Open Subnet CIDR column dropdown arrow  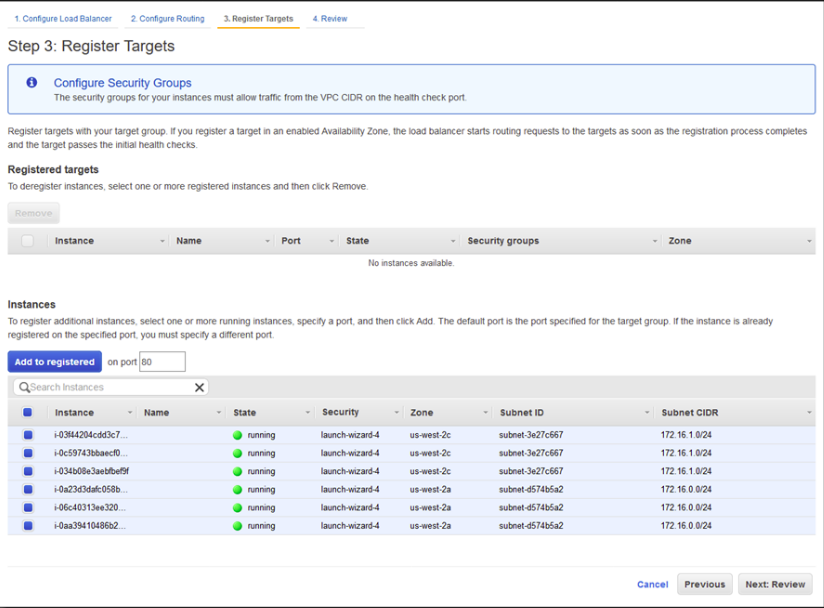click(809, 413)
